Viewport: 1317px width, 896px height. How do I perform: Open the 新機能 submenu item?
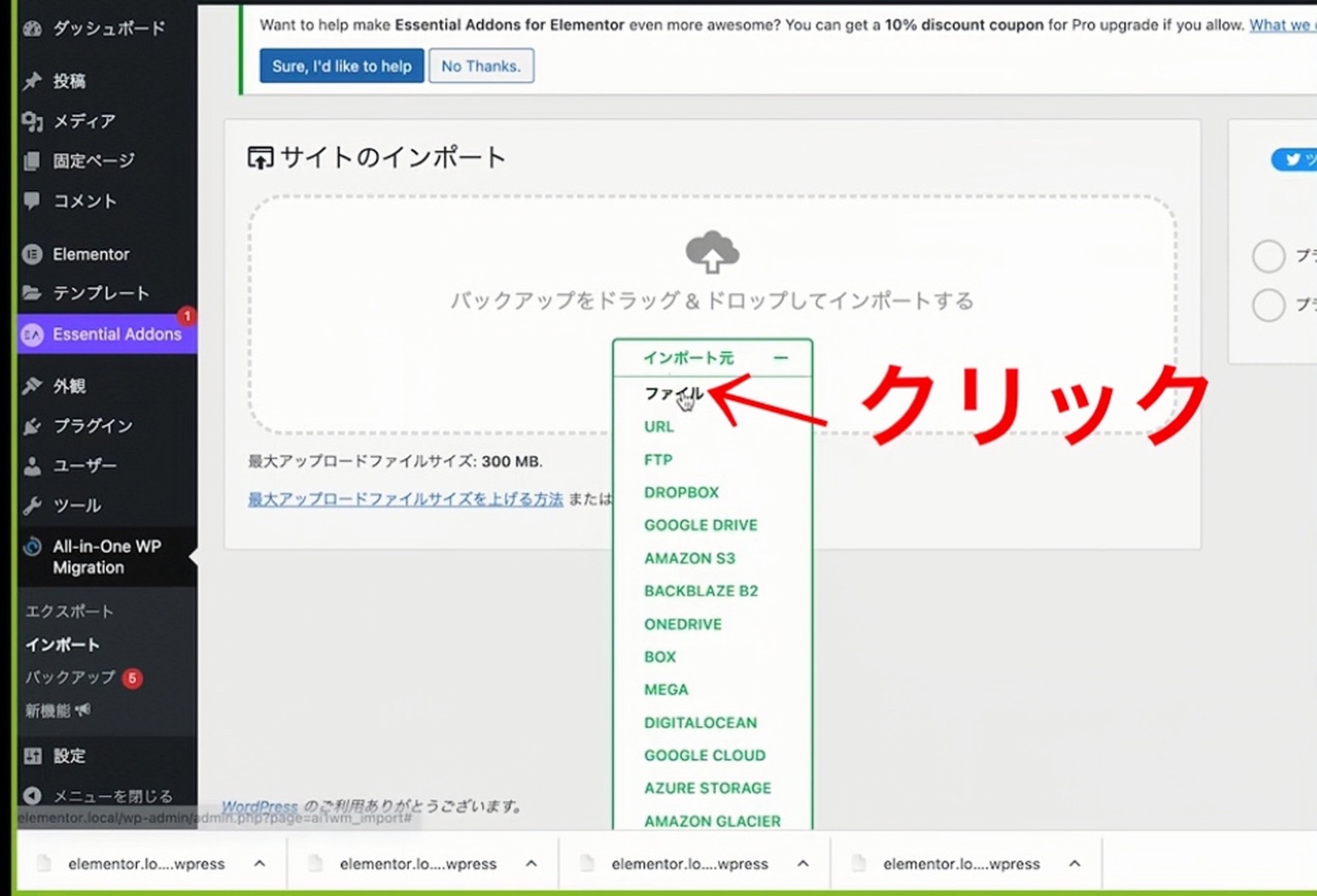48,710
